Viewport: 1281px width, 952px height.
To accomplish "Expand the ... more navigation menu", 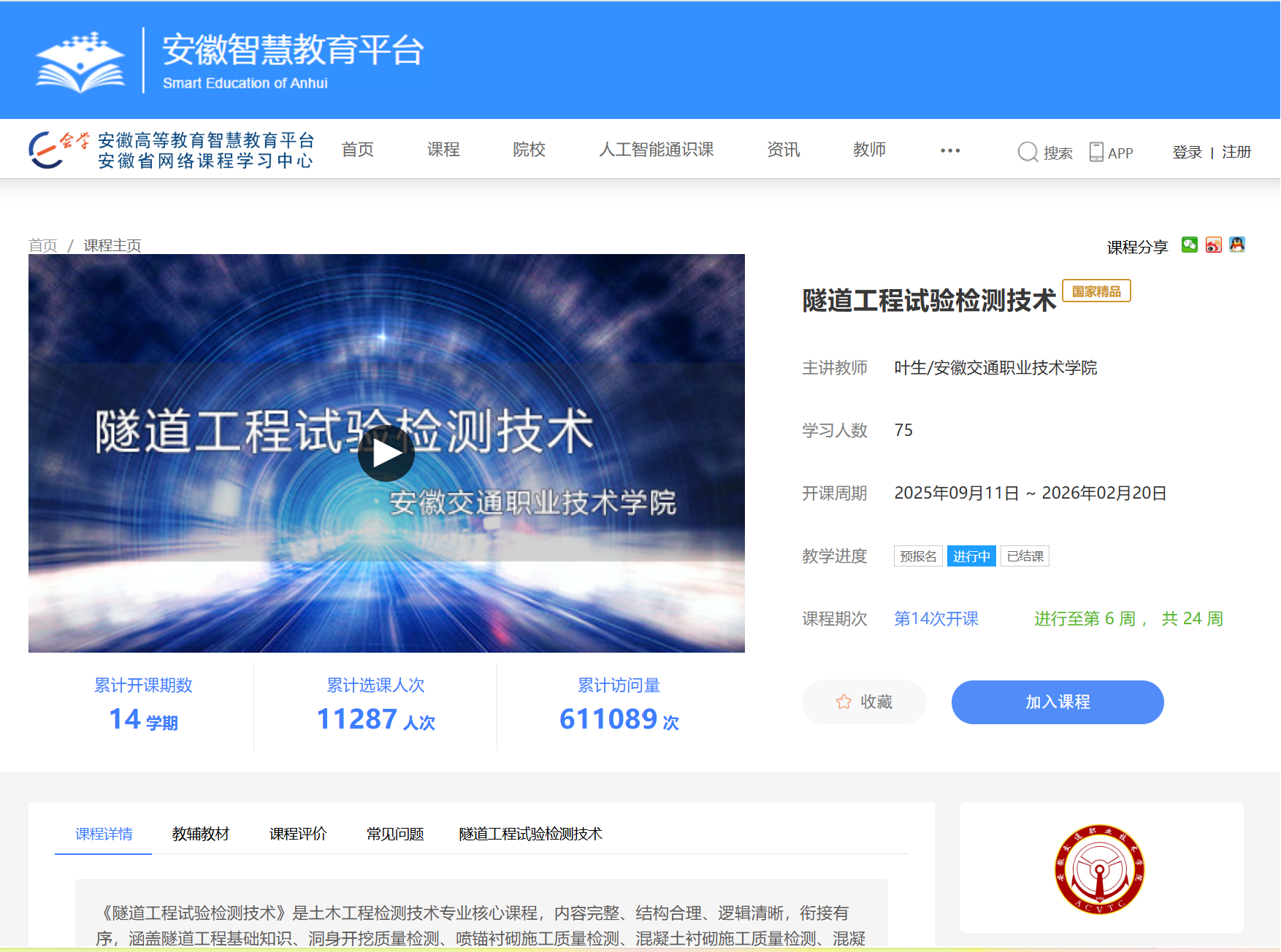I will 949,150.
